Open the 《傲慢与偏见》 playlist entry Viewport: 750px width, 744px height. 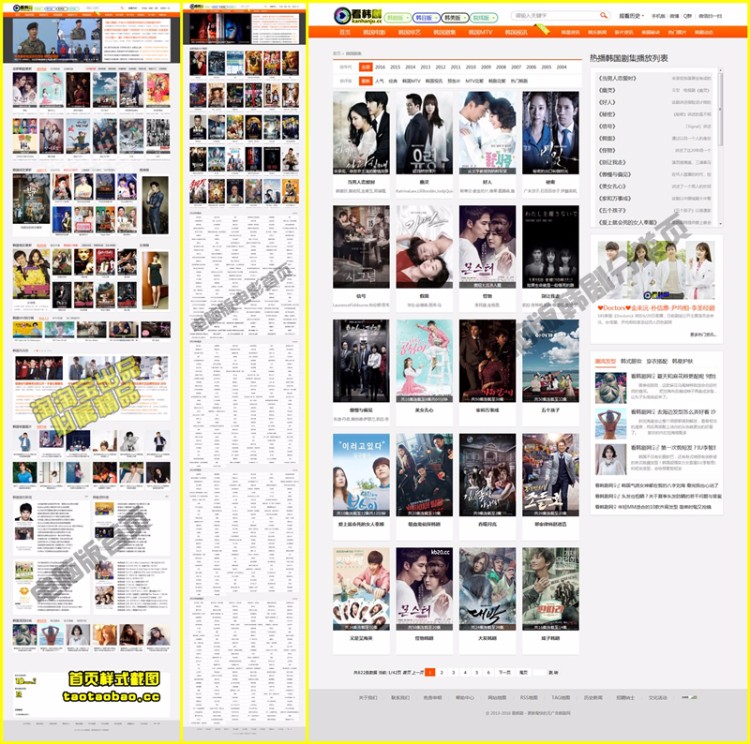tap(616, 174)
